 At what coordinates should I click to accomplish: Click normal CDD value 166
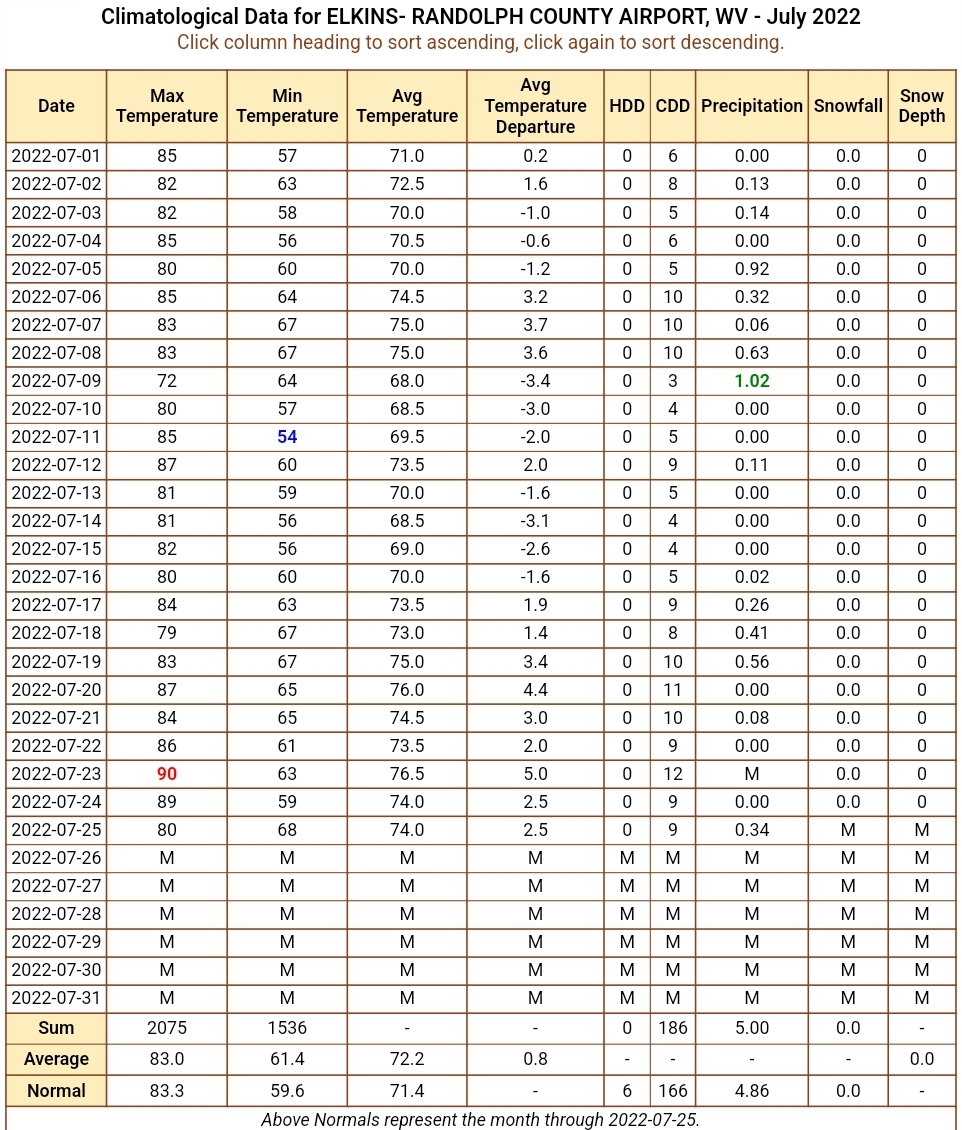point(672,1091)
